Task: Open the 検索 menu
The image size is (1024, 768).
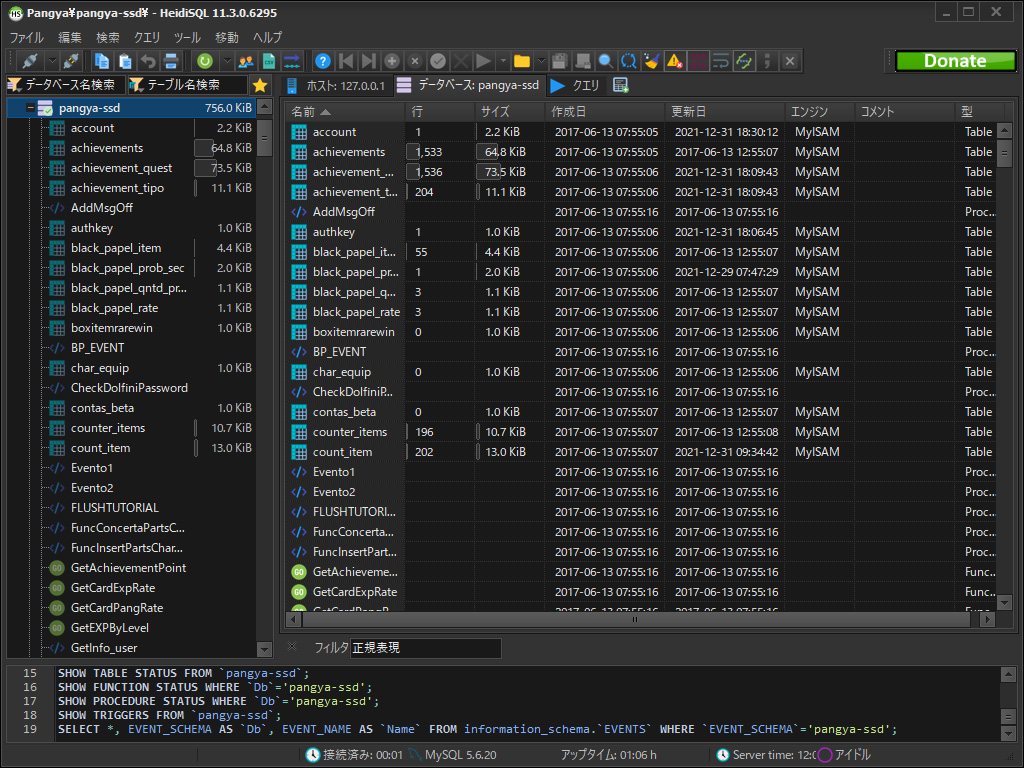Action: click(108, 37)
